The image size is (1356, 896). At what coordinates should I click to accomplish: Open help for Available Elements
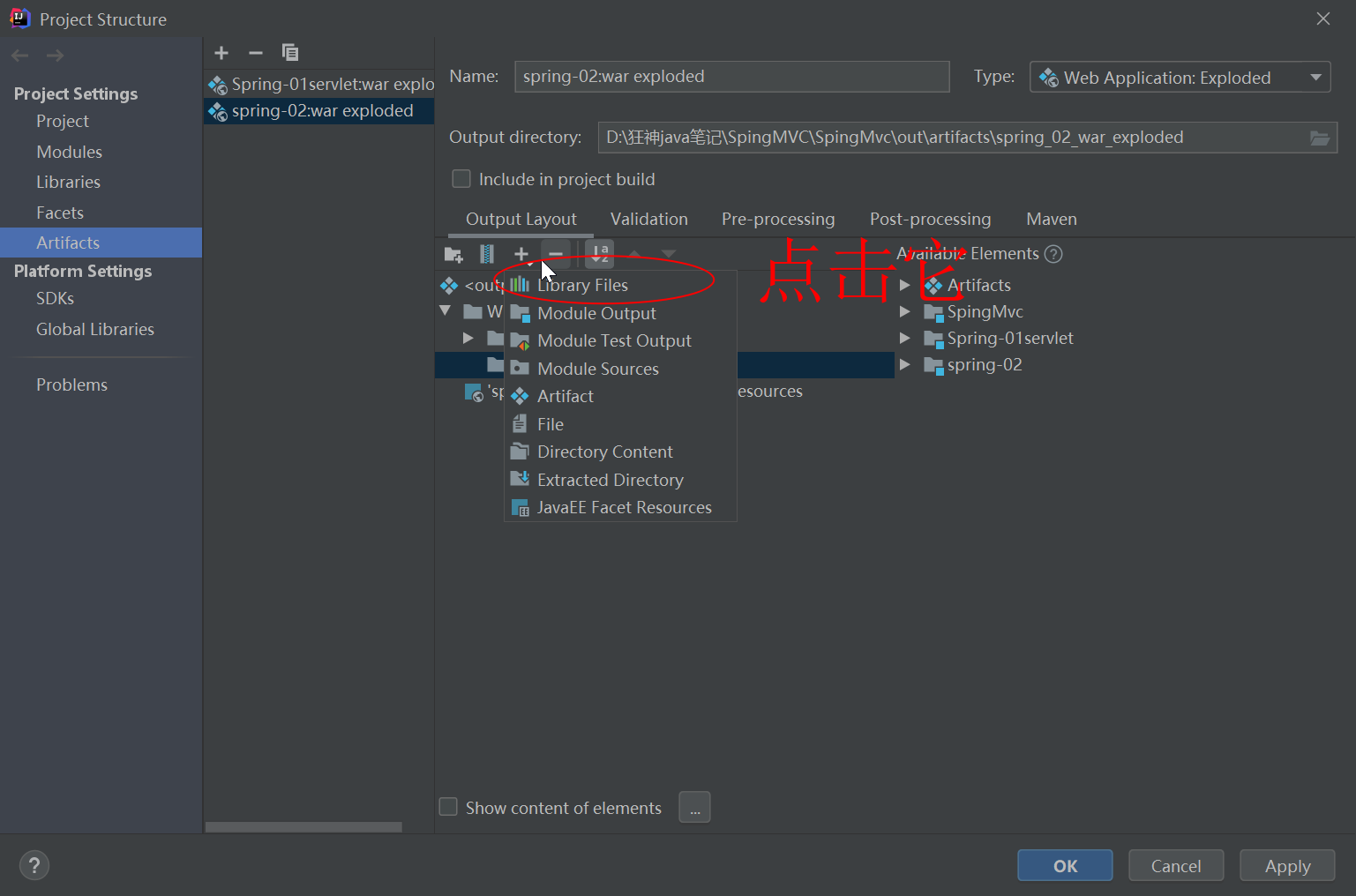pos(1053,254)
